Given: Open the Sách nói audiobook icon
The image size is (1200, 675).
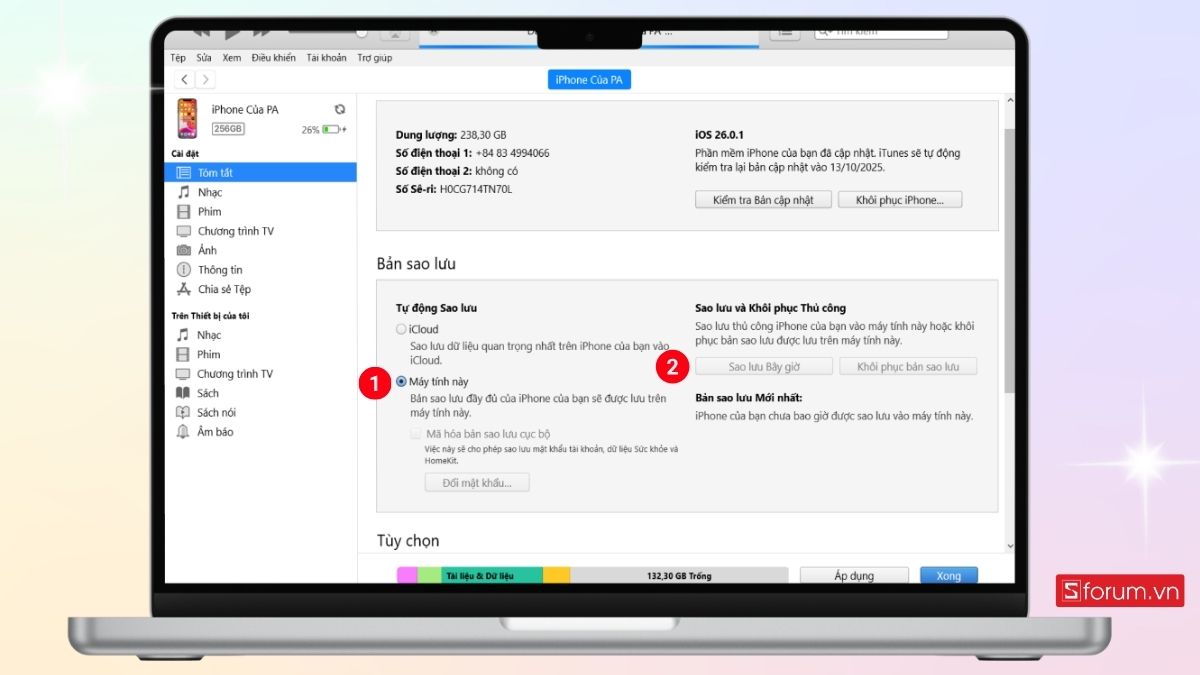Looking at the screenshot, I should pyautogui.click(x=183, y=412).
